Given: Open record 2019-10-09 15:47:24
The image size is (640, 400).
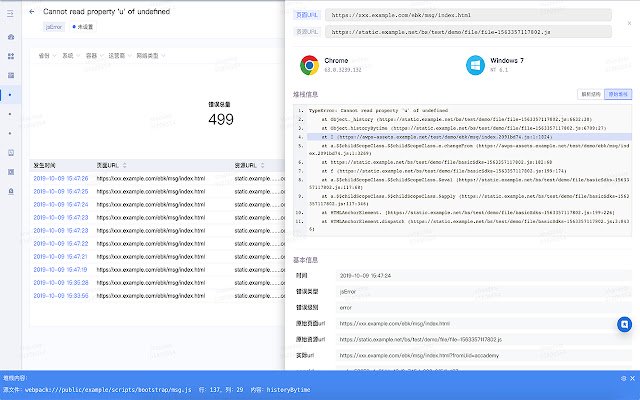Looking at the screenshot, I should (61, 204).
